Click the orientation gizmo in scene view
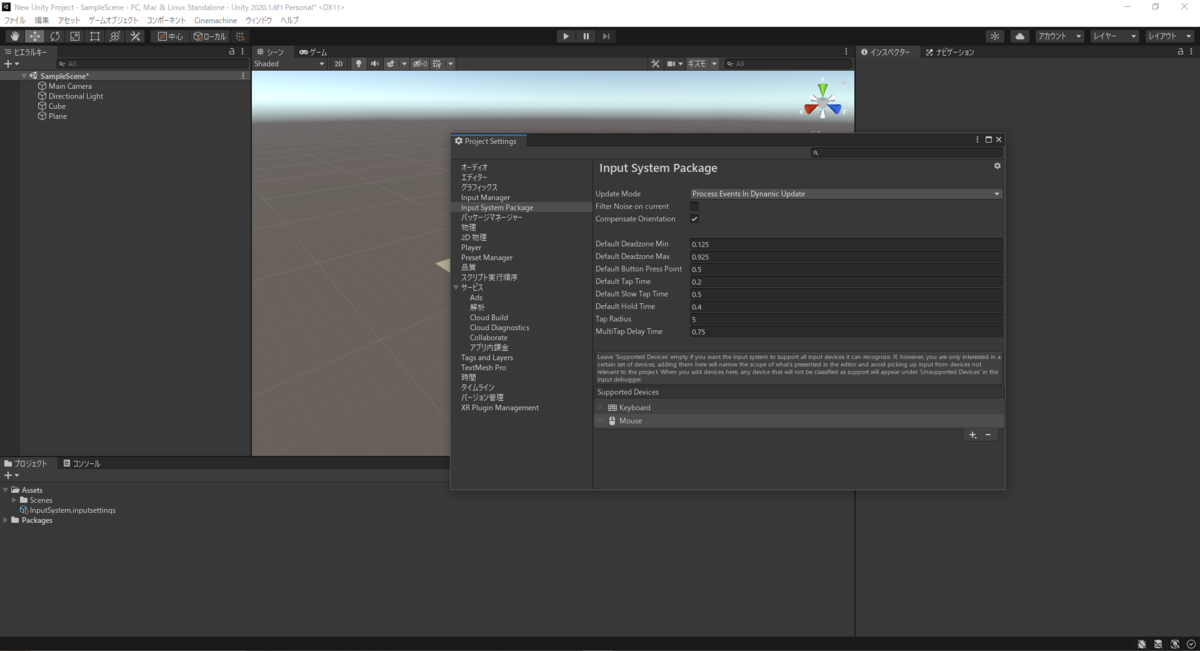 pos(822,101)
